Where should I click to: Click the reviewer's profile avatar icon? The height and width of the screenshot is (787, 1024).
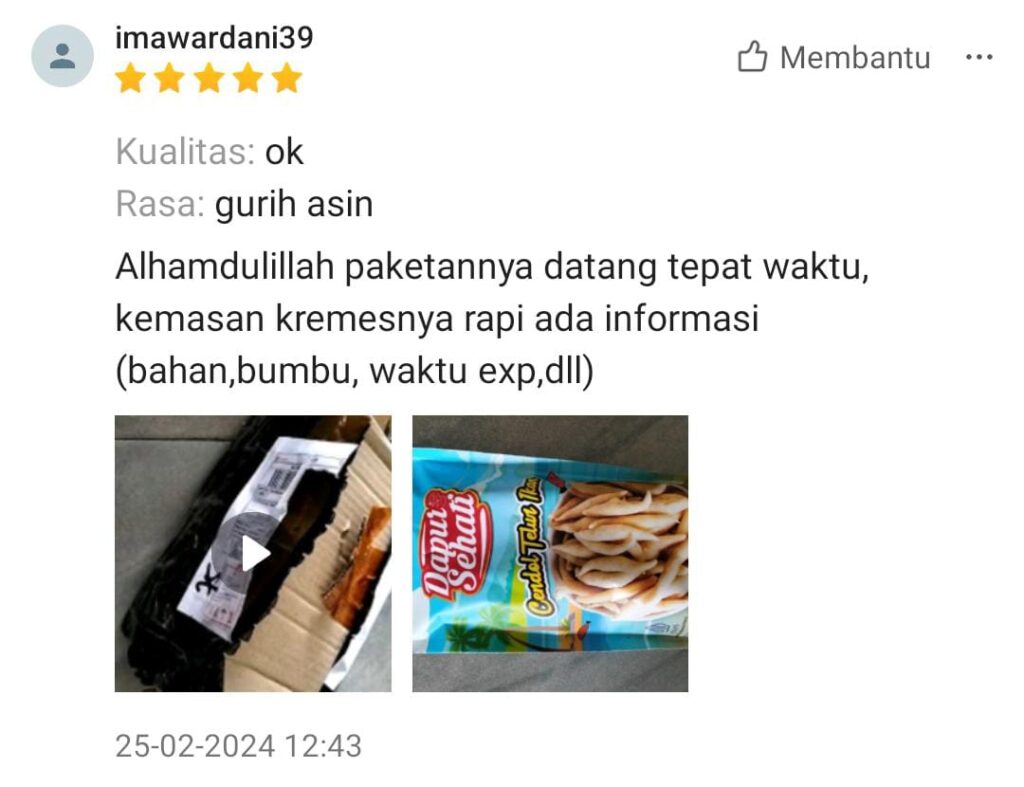coord(63,56)
